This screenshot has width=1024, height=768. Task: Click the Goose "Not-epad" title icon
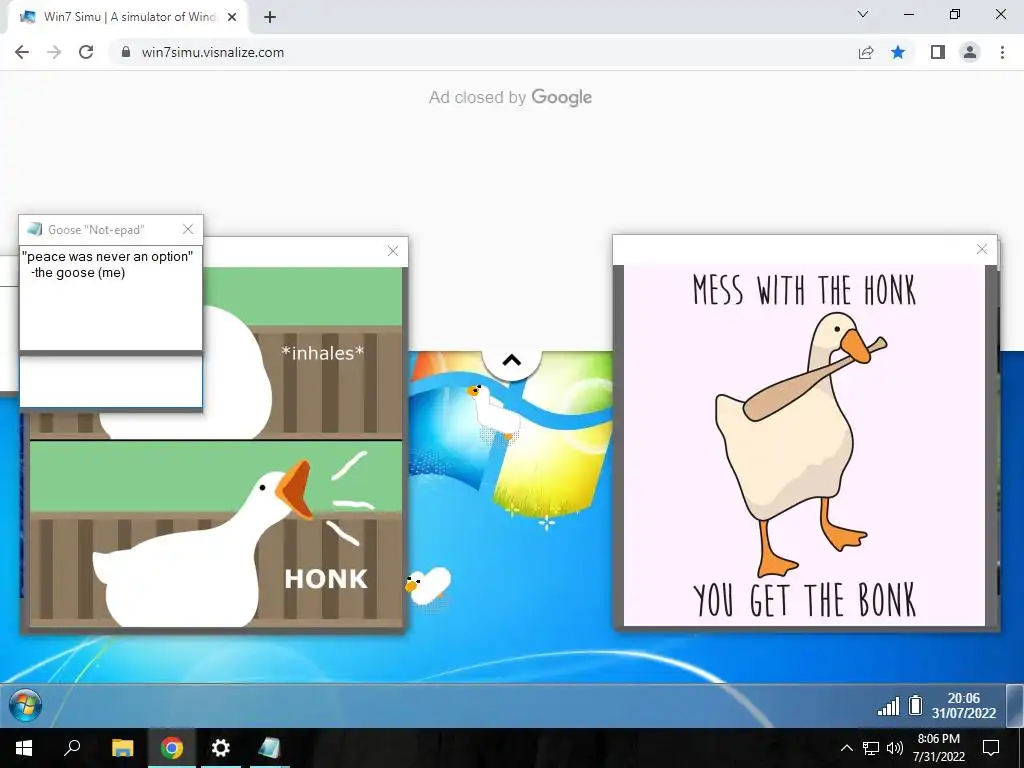(x=35, y=229)
